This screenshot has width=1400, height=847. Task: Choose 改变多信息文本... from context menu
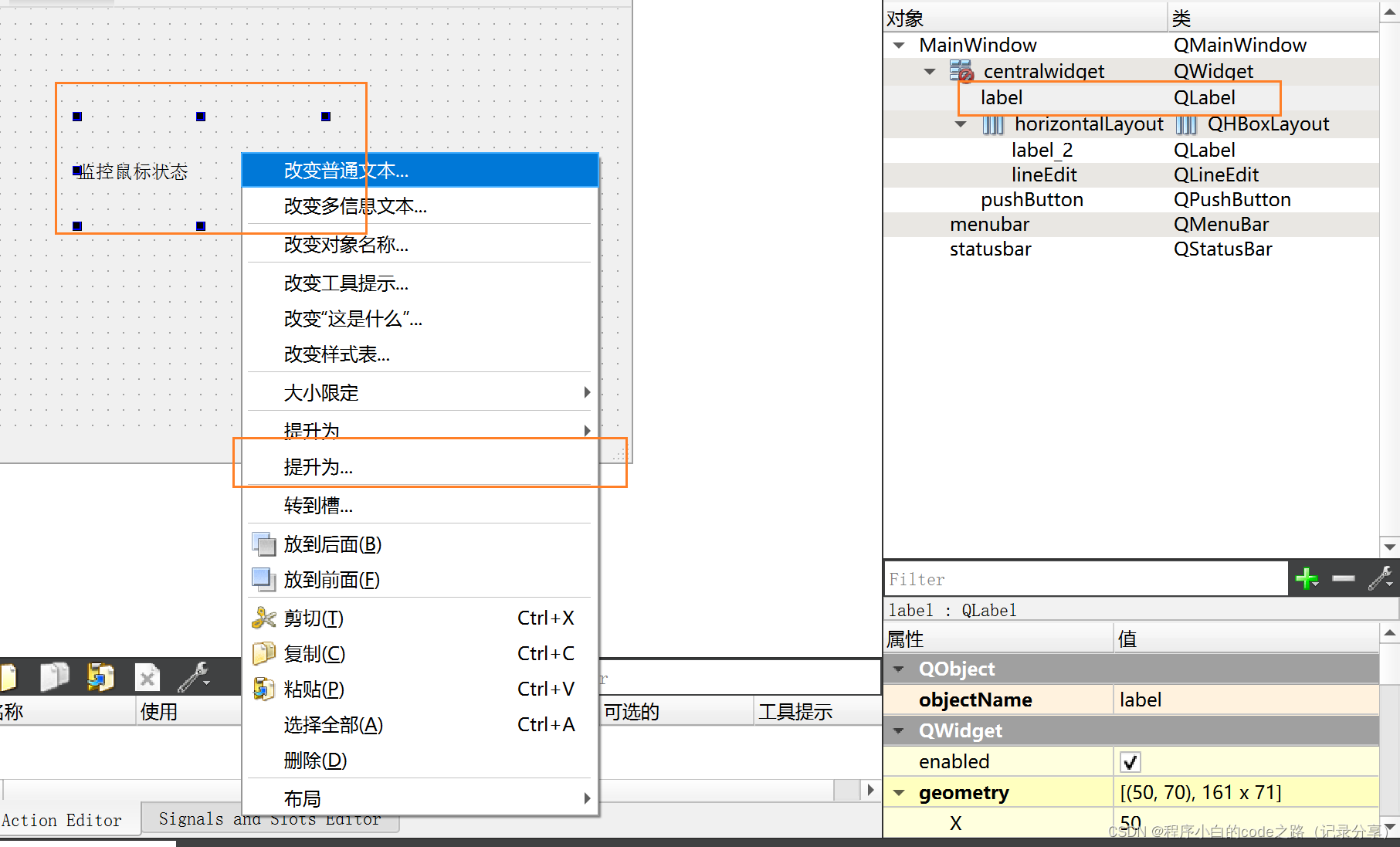[x=420, y=206]
